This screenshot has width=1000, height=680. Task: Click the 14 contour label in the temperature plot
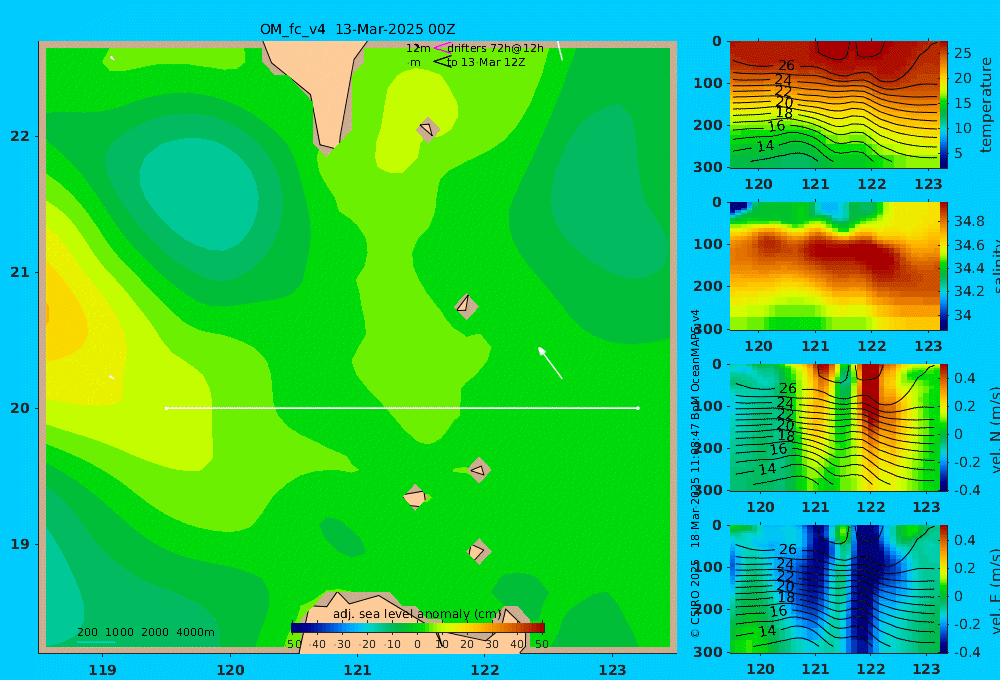pos(765,146)
